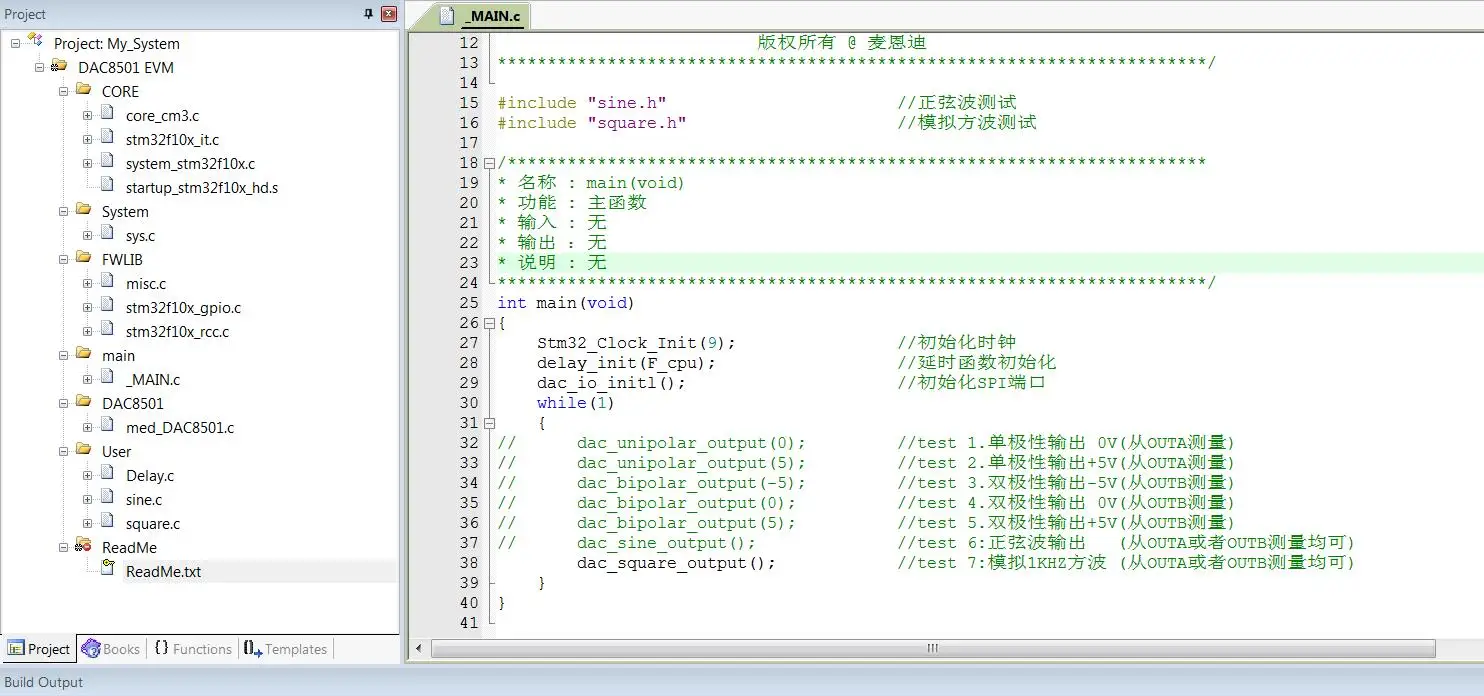Select square.c in the project tree
The width and height of the screenshot is (1484, 696).
click(x=153, y=523)
